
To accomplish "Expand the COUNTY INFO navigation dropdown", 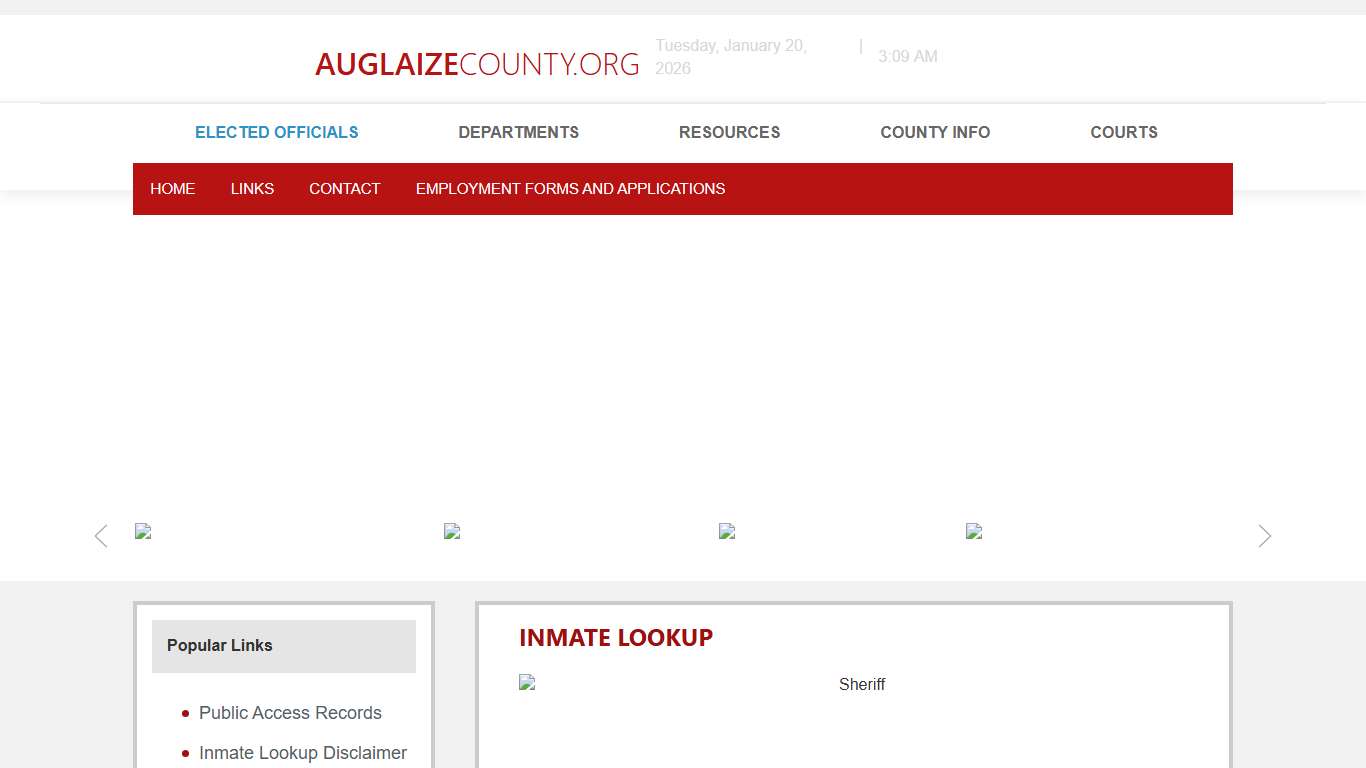I will pos(935,132).
